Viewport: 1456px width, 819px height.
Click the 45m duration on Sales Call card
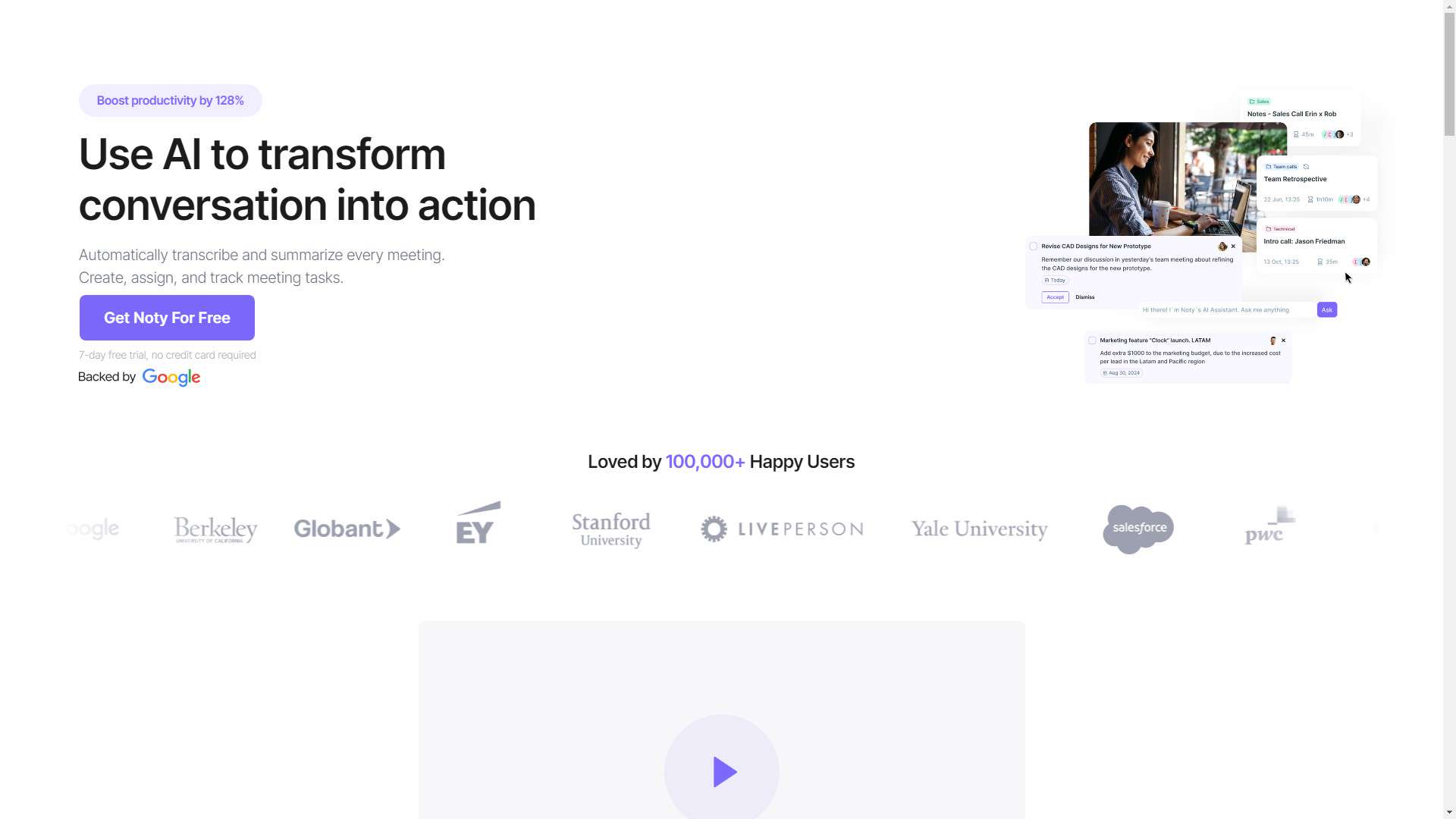pos(1304,135)
